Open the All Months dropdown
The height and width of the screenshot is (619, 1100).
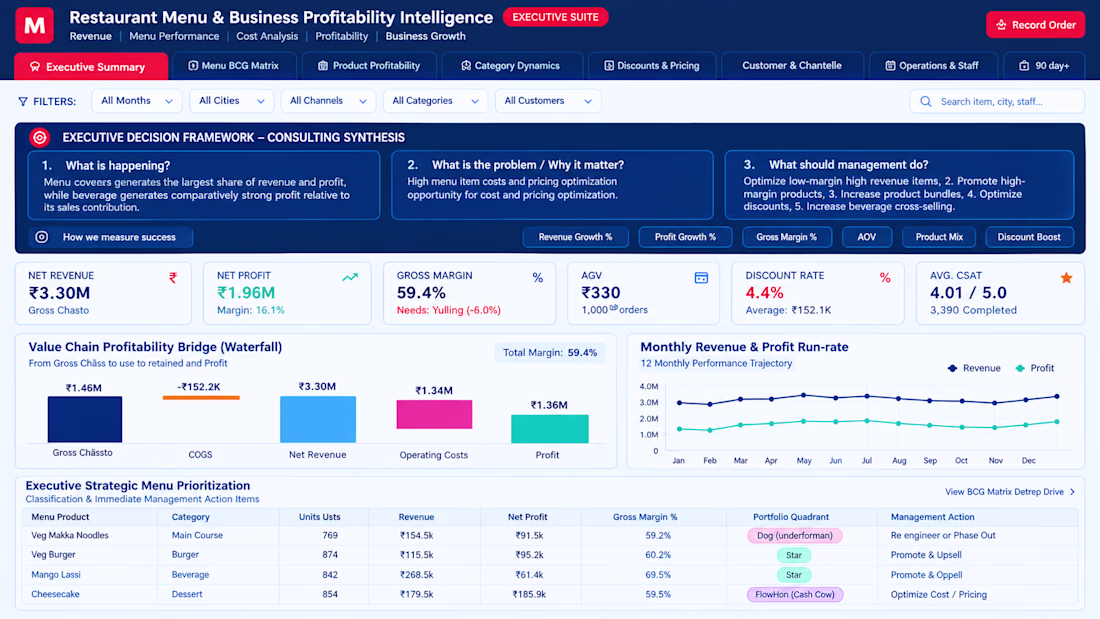[137, 101]
